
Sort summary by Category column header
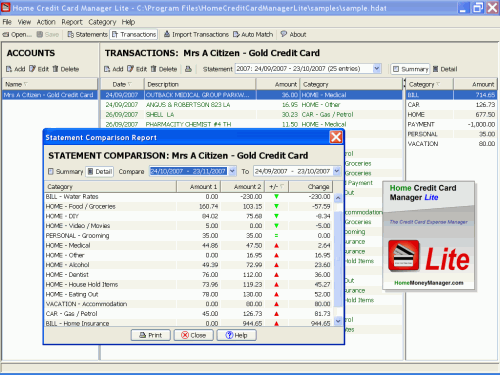point(429,84)
